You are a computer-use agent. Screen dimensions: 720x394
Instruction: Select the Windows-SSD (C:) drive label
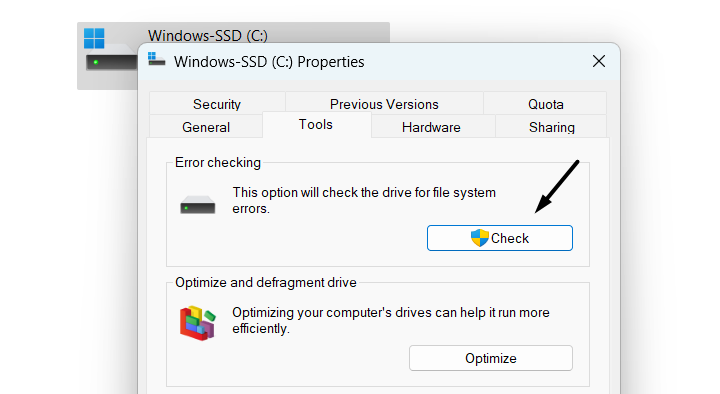click(x=208, y=35)
